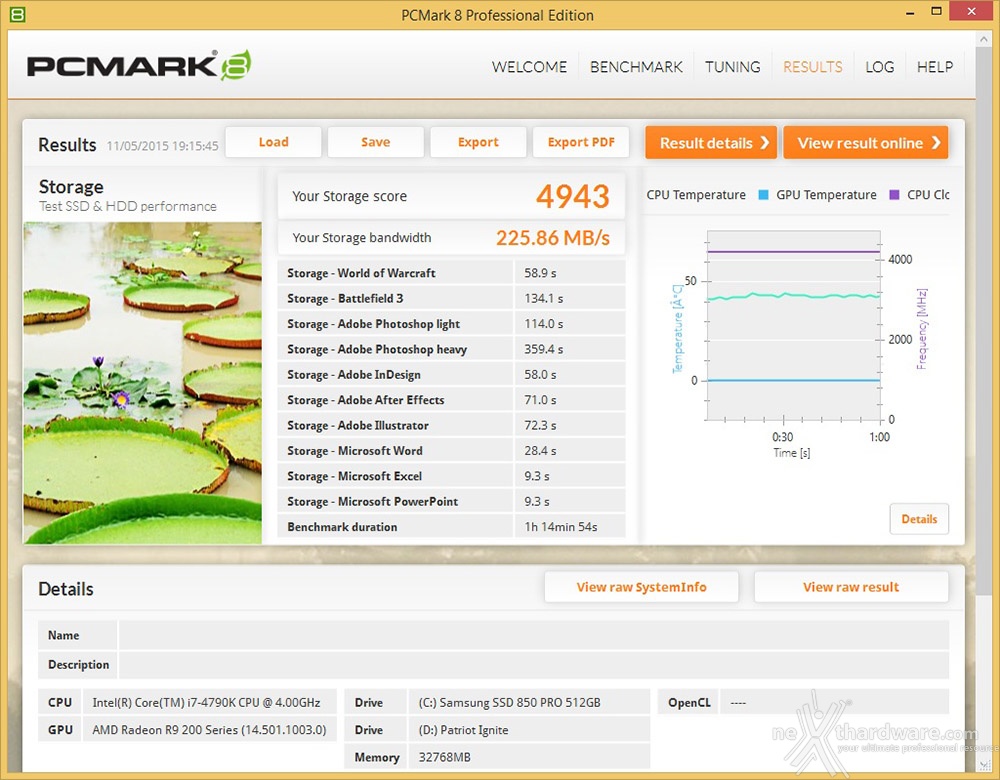
Task: Open the BENCHMARK tab
Action: tap(636, 67)
